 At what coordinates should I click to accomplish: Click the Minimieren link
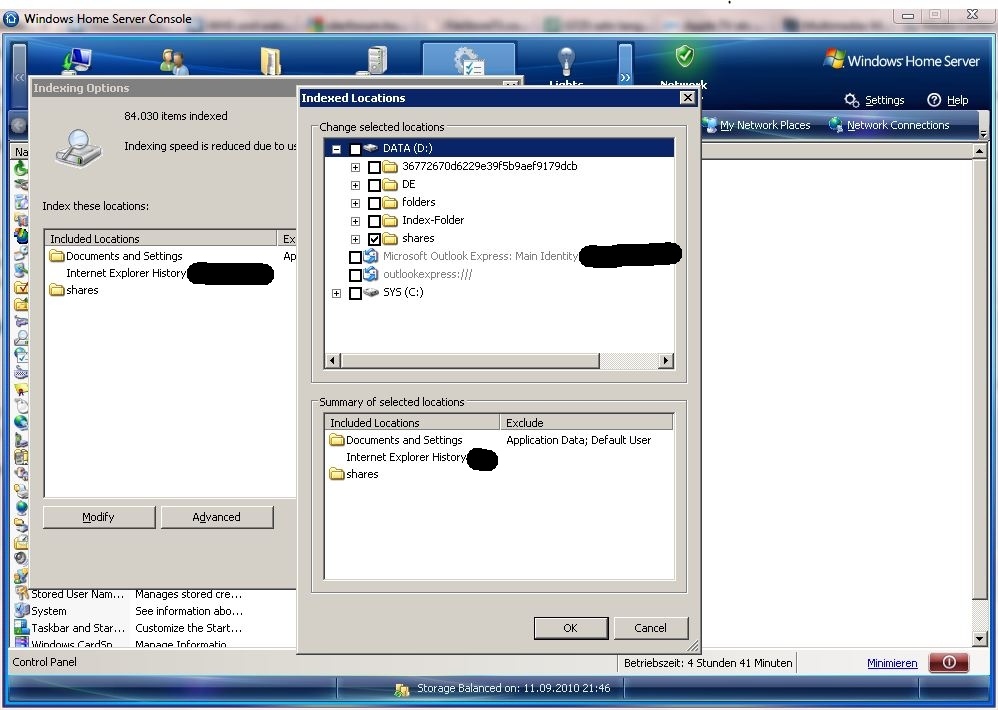(x=892, y=663)
